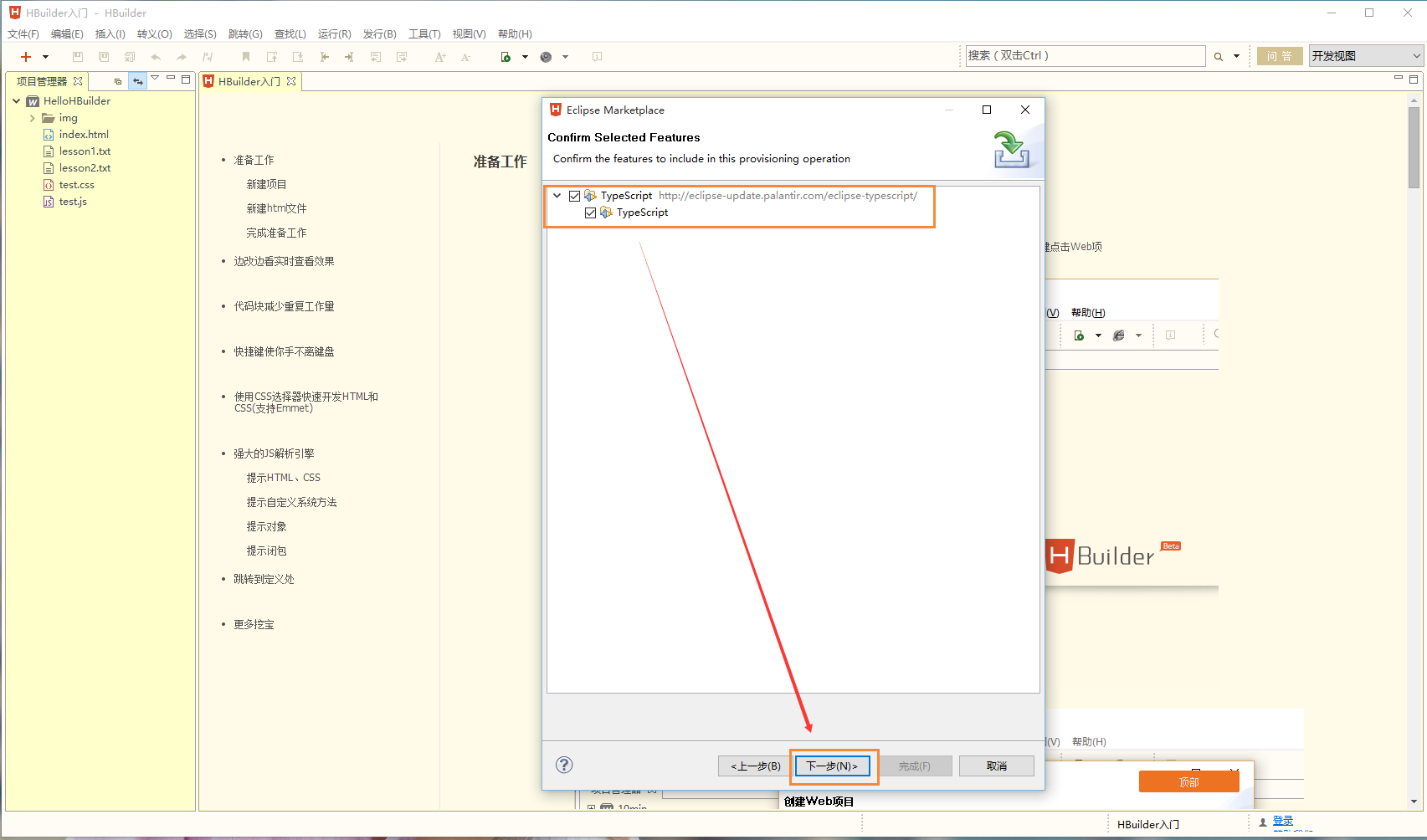Collapse the TypeScript entry with its chevron
Viewport: 1427px width, 840px height.
(557, 195)
